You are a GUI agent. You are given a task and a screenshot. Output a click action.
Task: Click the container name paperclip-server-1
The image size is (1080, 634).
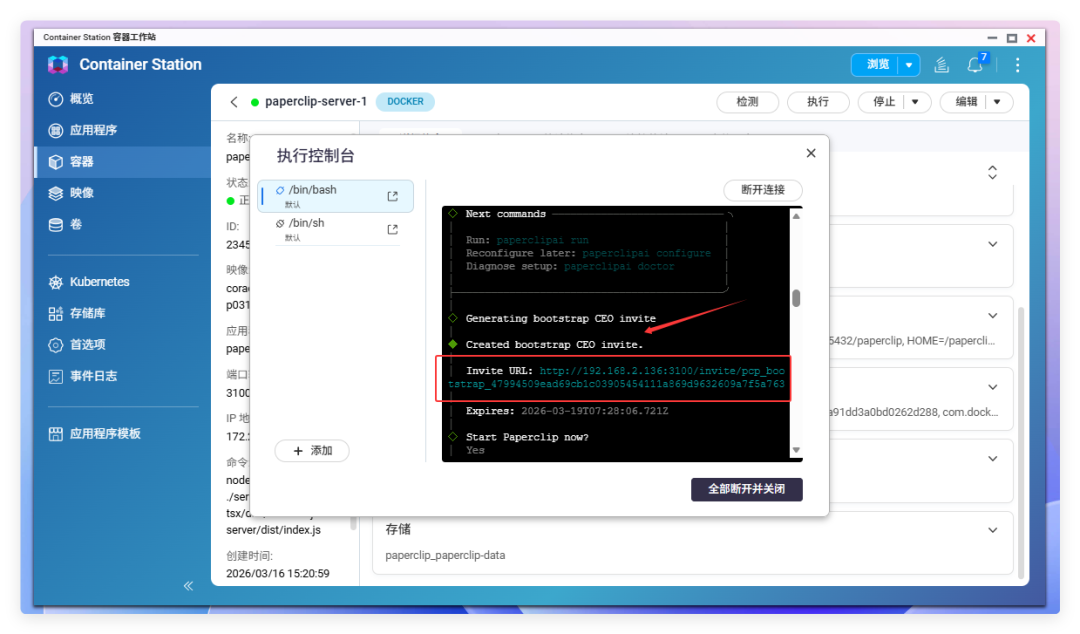point(315,101)
